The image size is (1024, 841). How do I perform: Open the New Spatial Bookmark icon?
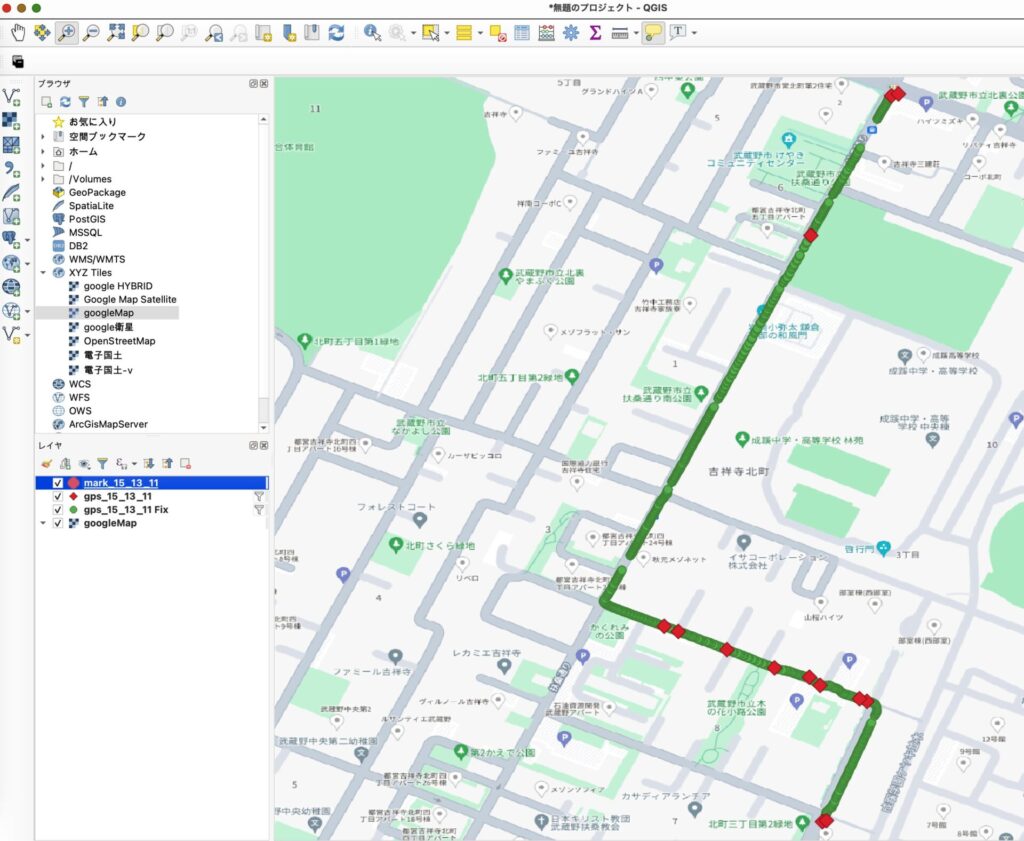(289, 32)
